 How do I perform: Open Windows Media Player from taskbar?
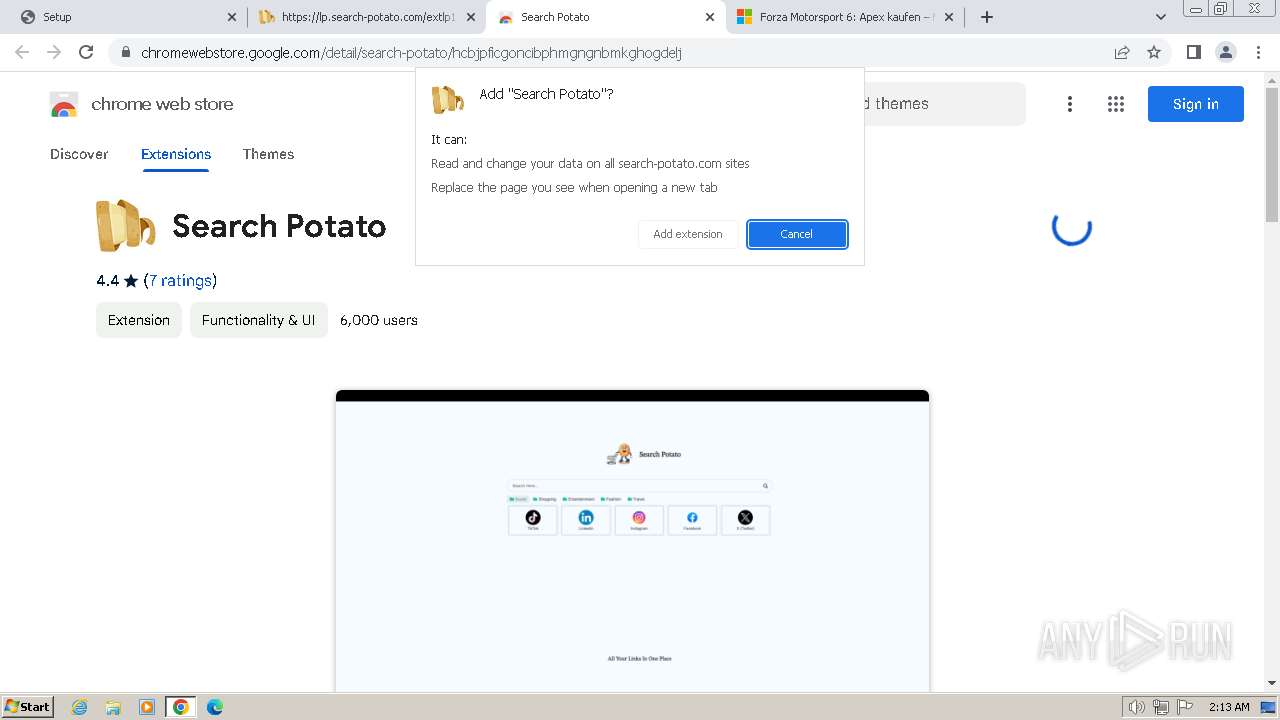tap(147, 707)
